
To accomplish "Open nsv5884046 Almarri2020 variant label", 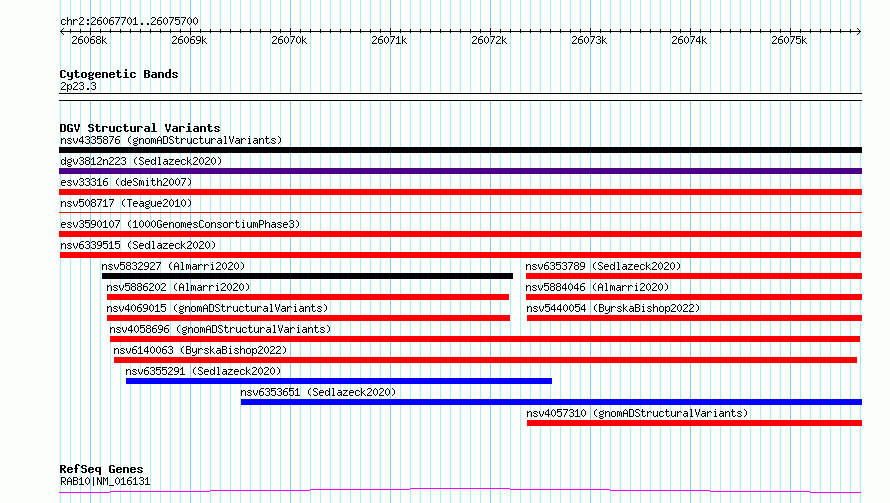I will (x=597, y=287).
